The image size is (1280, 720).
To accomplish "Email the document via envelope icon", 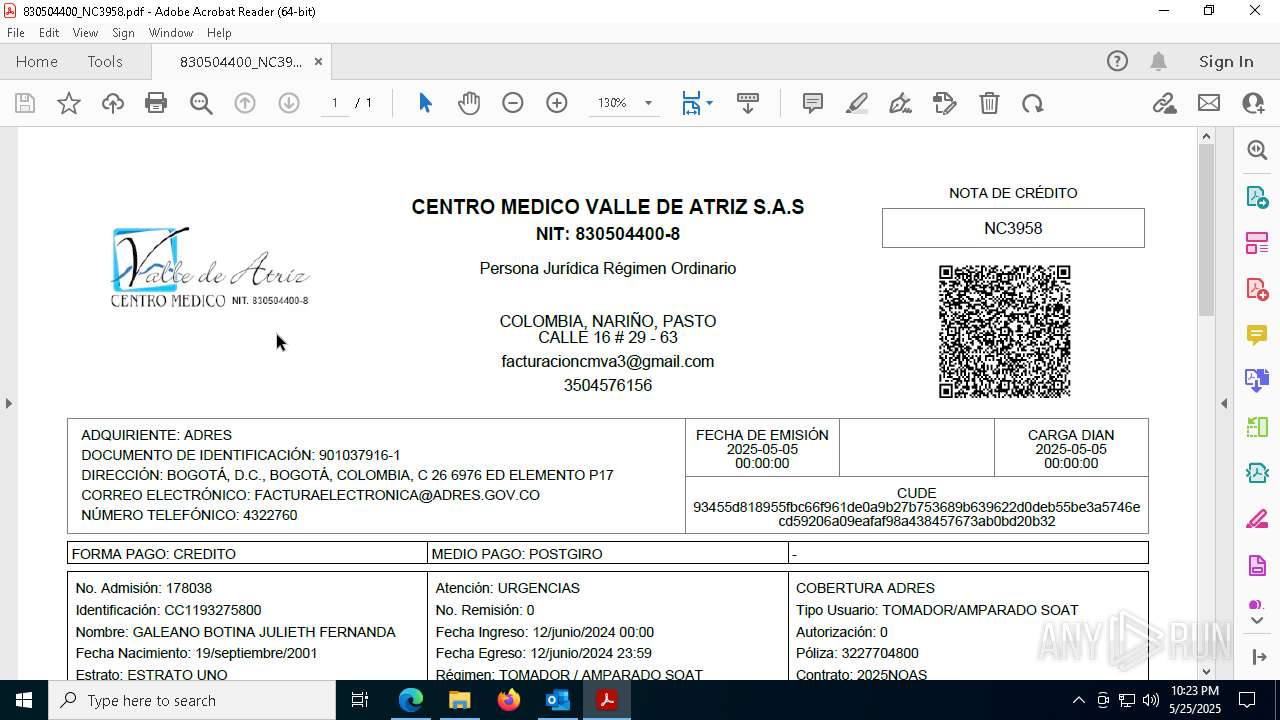I will click(1209, 103).
